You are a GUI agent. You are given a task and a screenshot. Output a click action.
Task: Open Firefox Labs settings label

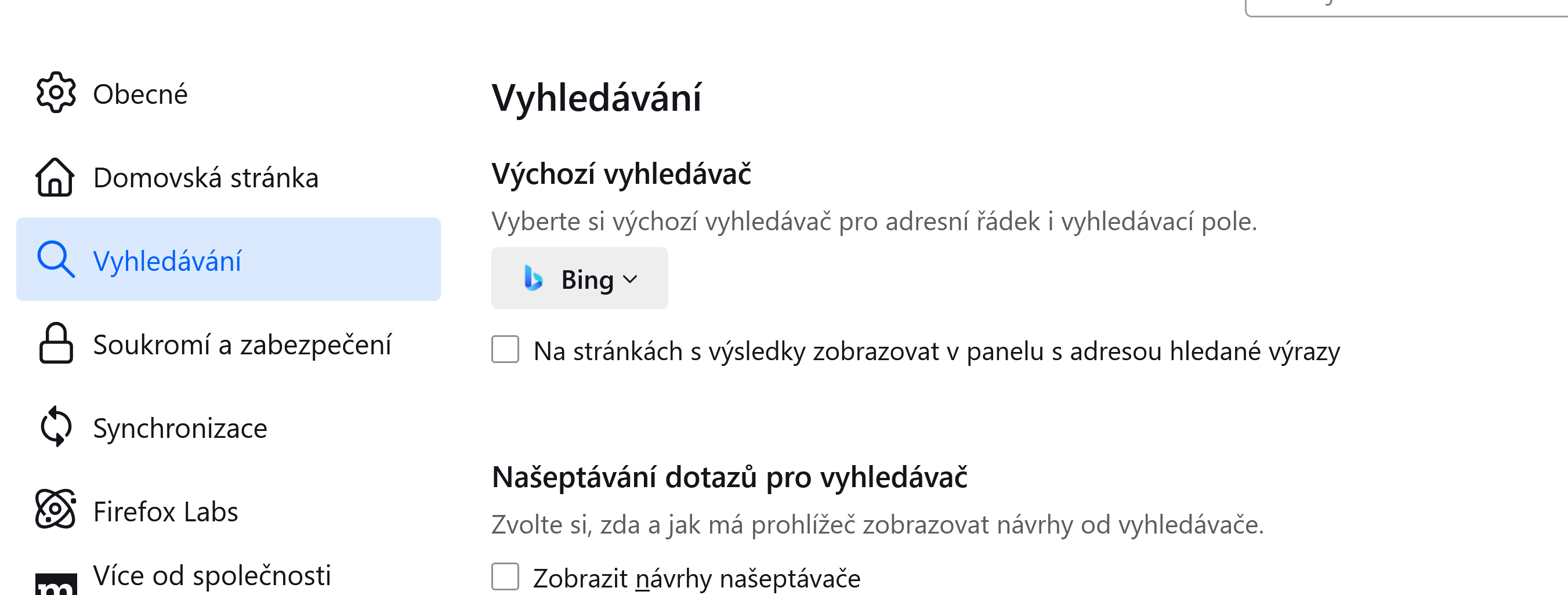coord(165,511)
